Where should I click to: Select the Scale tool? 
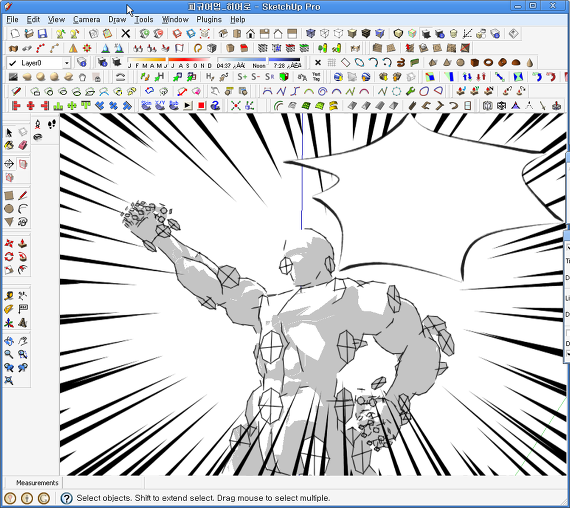click(9, 270)
